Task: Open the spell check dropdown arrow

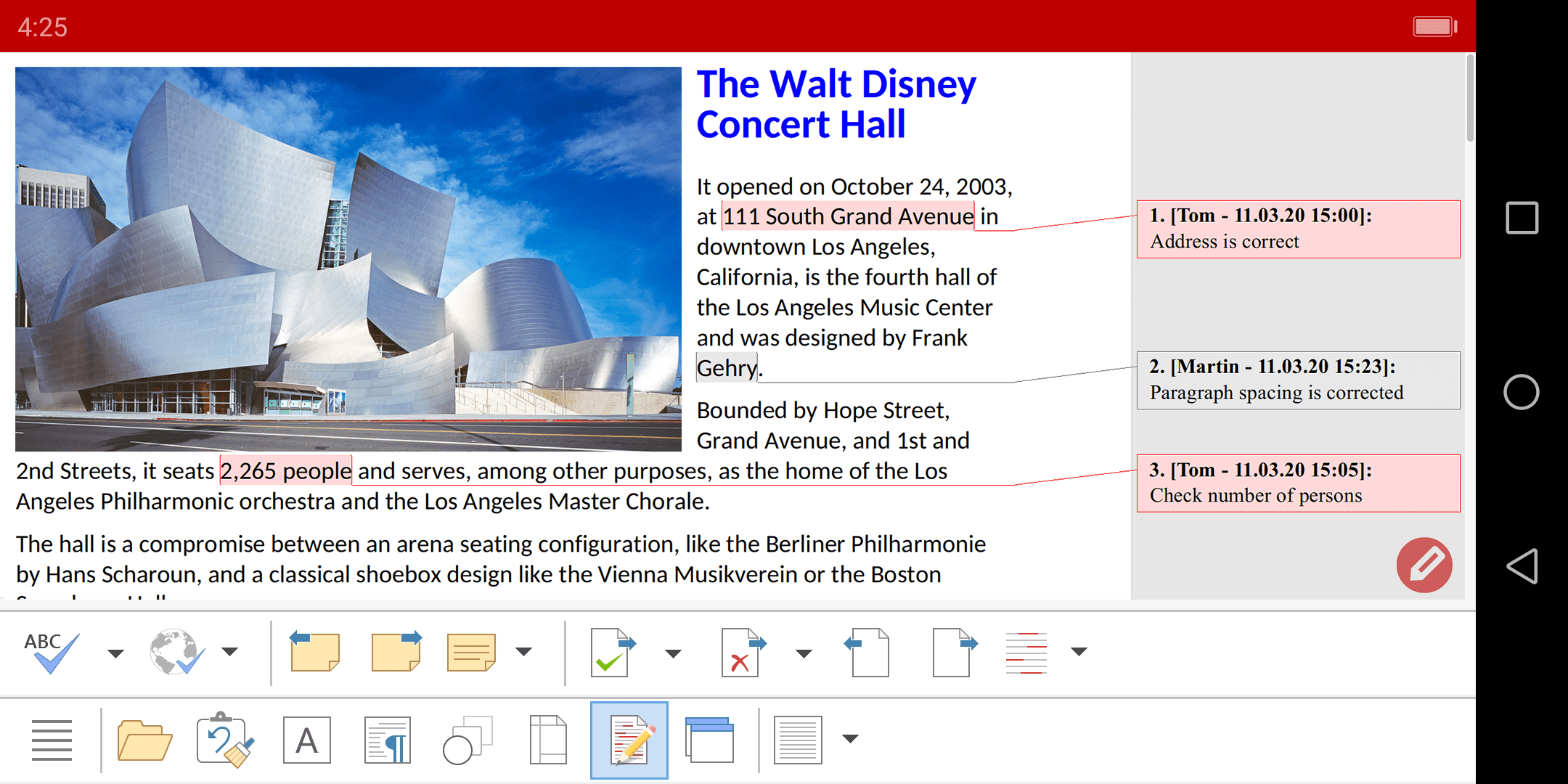Action: [x=115, y=653]
